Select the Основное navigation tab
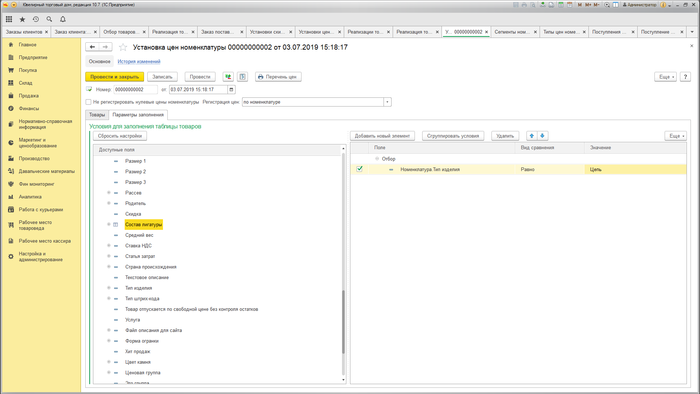The image size is (700, 394). [99, 62]
